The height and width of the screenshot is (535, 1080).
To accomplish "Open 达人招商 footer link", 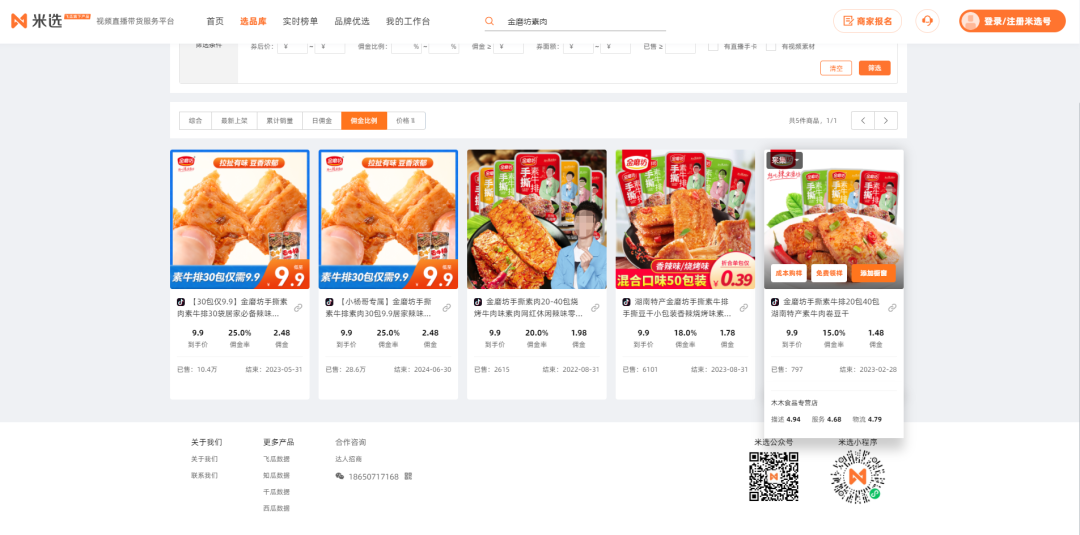I will (349, 459).
